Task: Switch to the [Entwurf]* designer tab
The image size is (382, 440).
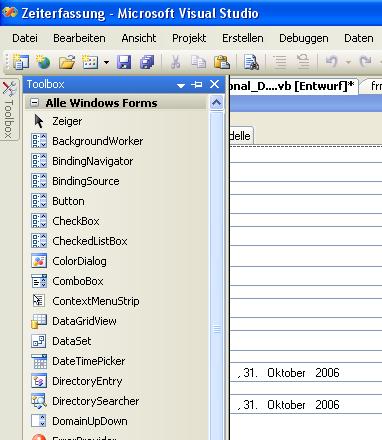Action: pyautogui.click(x=293, y=87)
